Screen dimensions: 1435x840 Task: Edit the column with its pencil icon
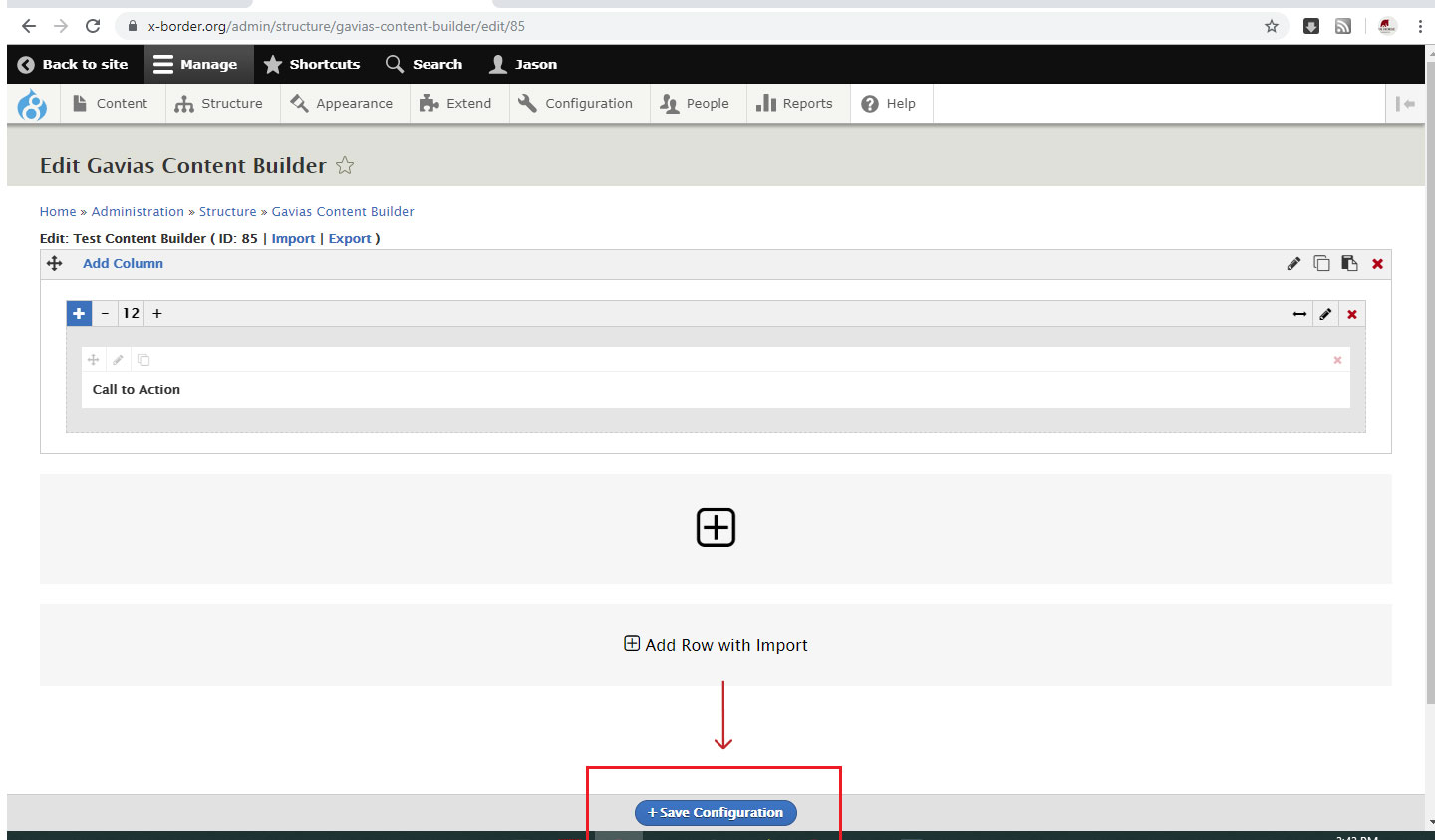(x=1325, y=314)
